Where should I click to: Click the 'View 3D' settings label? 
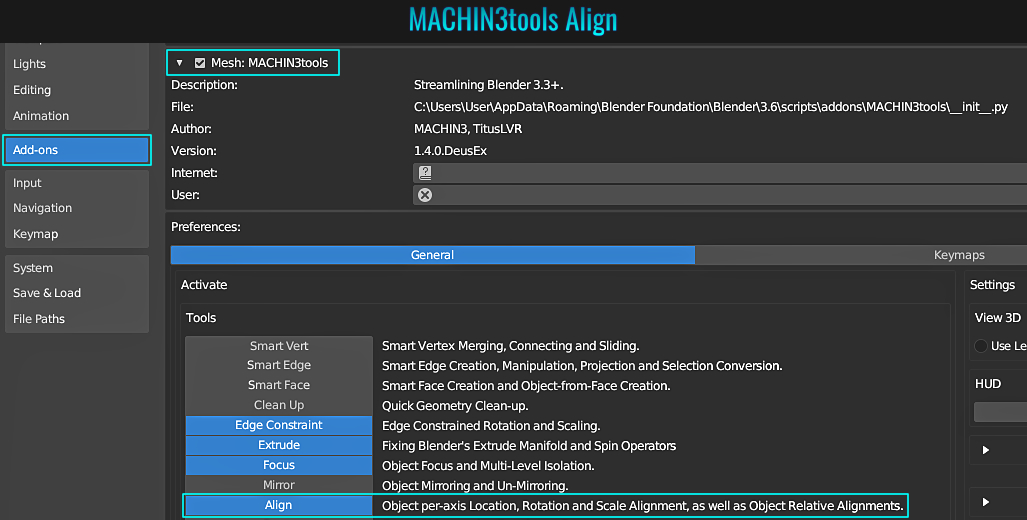tap(998, 318)
